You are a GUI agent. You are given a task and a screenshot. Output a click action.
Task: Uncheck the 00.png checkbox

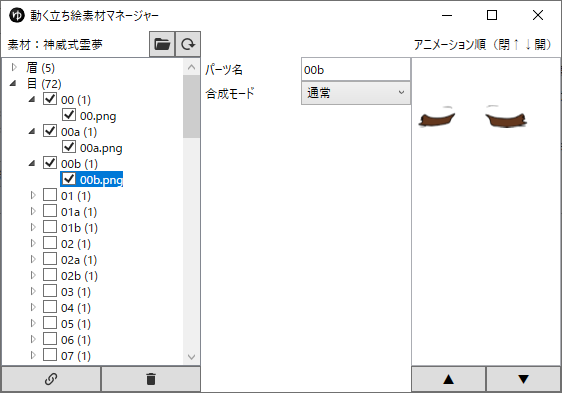pos(69,115)
